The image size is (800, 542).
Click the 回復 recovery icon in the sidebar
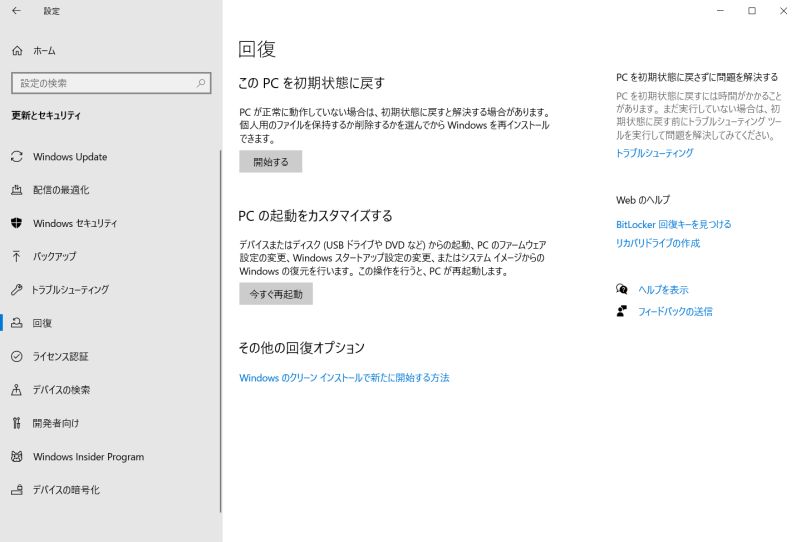(17, 323)
